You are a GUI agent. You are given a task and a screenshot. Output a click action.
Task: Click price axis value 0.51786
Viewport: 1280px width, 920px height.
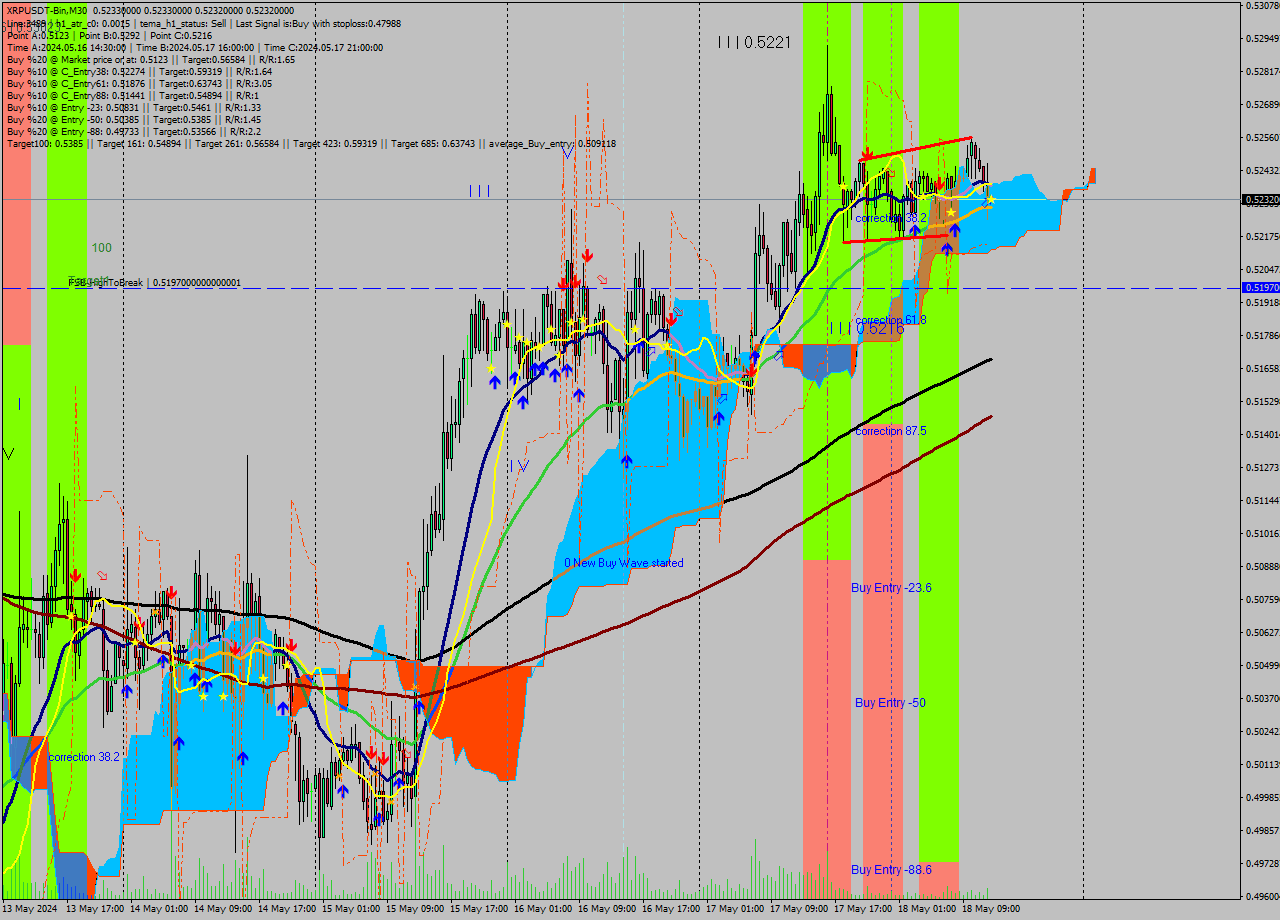tap(1264, 336)
